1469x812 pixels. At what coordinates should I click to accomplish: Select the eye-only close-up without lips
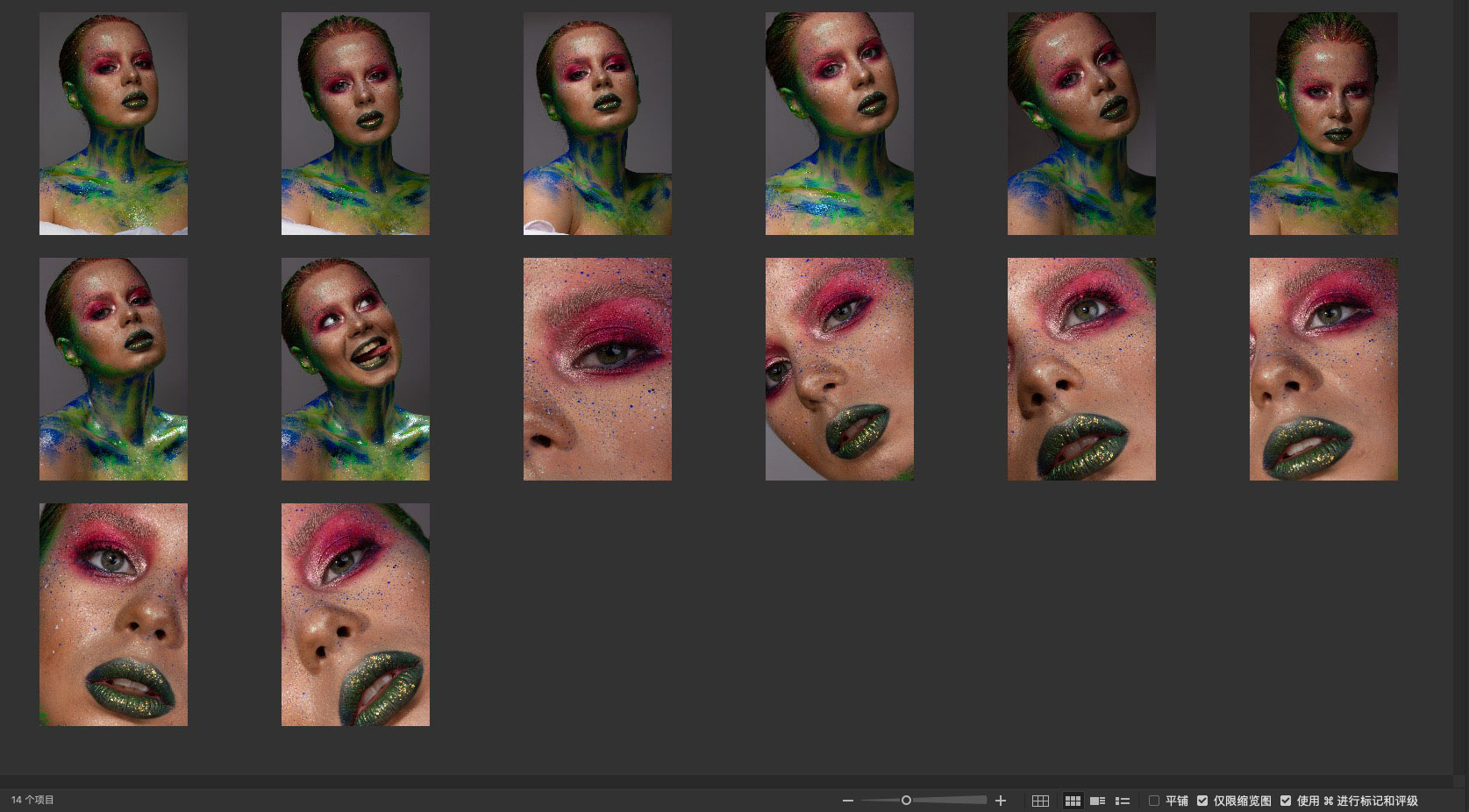click(597, 369)
